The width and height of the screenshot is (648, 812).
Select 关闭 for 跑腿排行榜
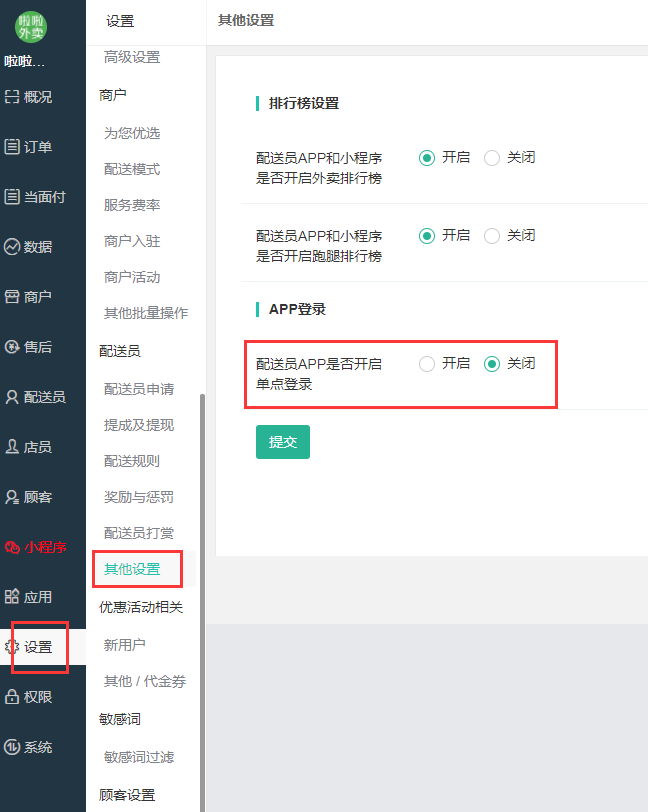492,236
